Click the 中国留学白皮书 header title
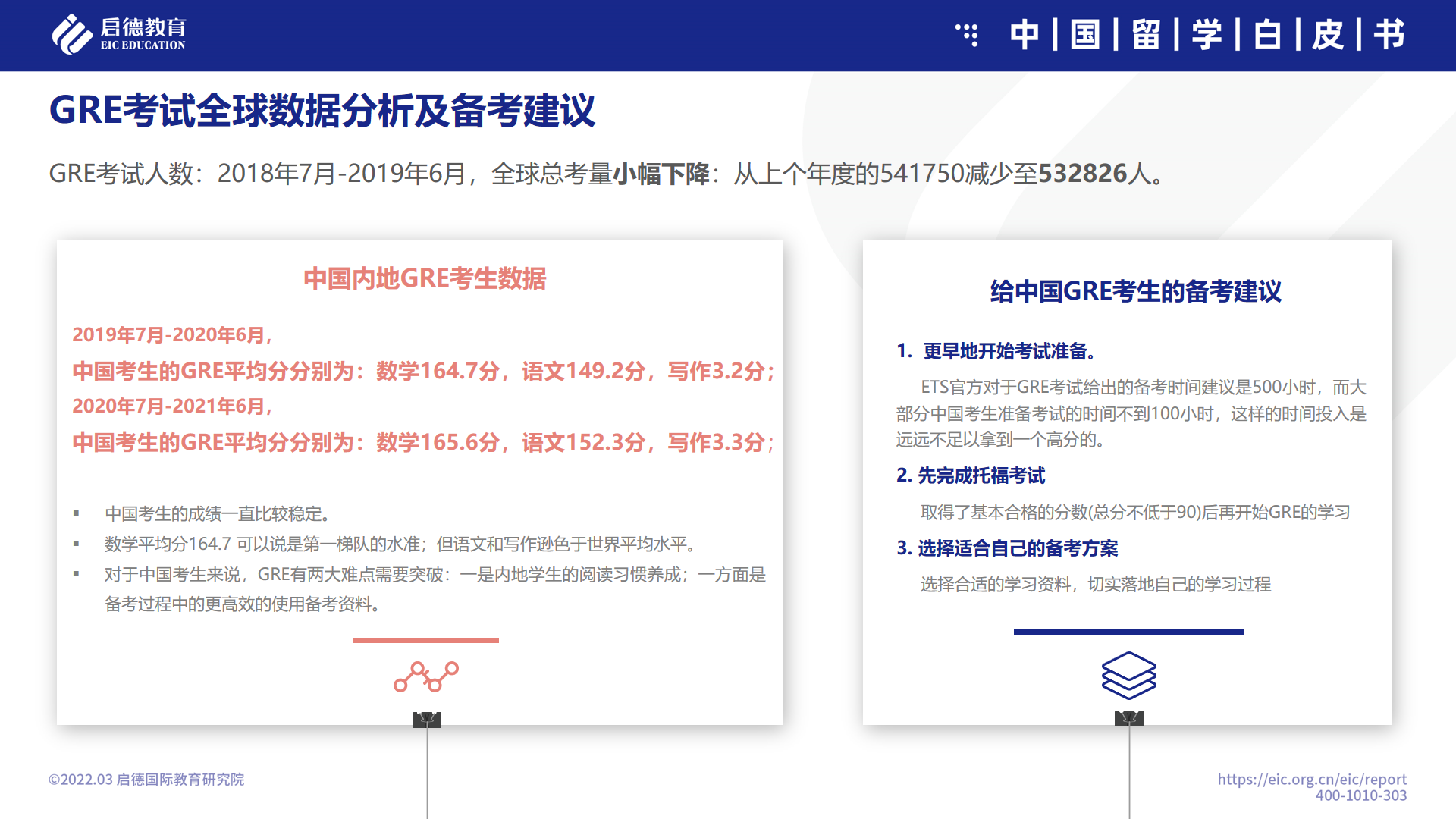This screenshot has height=819, width=1456. coord(1207,35)
